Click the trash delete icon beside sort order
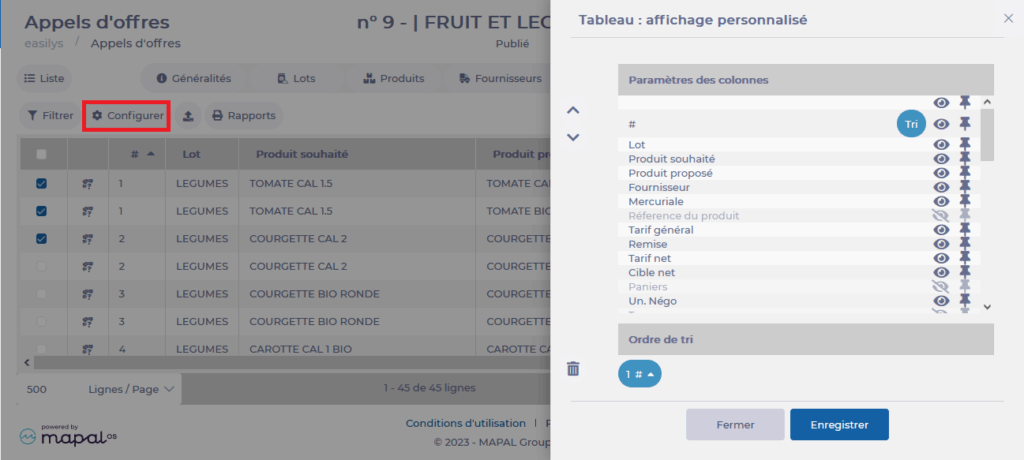Image resolution: width=1024 pixels, height=460 pixels. tap(573, 369)
